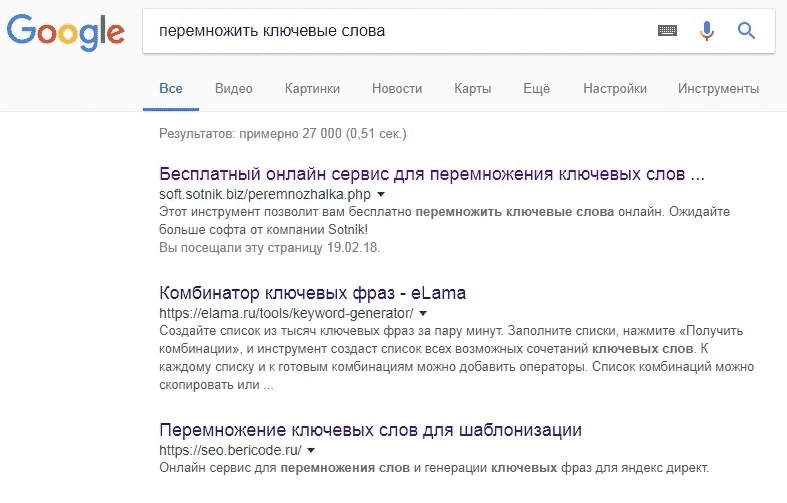This screenshot has width=787, height=503.
Task: Open Перемножение ключевых слов для шаблонизации
Action: [370, 430]
